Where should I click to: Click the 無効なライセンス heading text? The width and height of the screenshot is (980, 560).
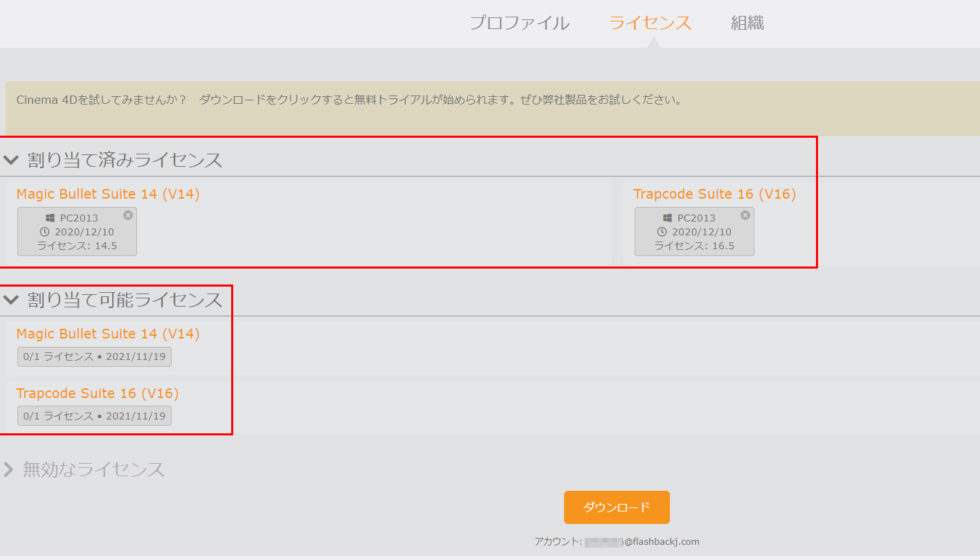pos(94,469)
